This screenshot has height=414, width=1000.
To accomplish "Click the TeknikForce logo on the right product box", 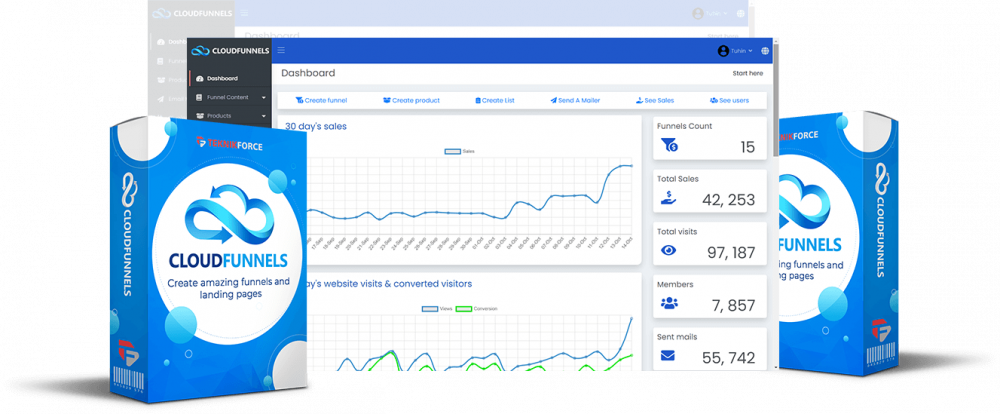I will tap(797, 136).
